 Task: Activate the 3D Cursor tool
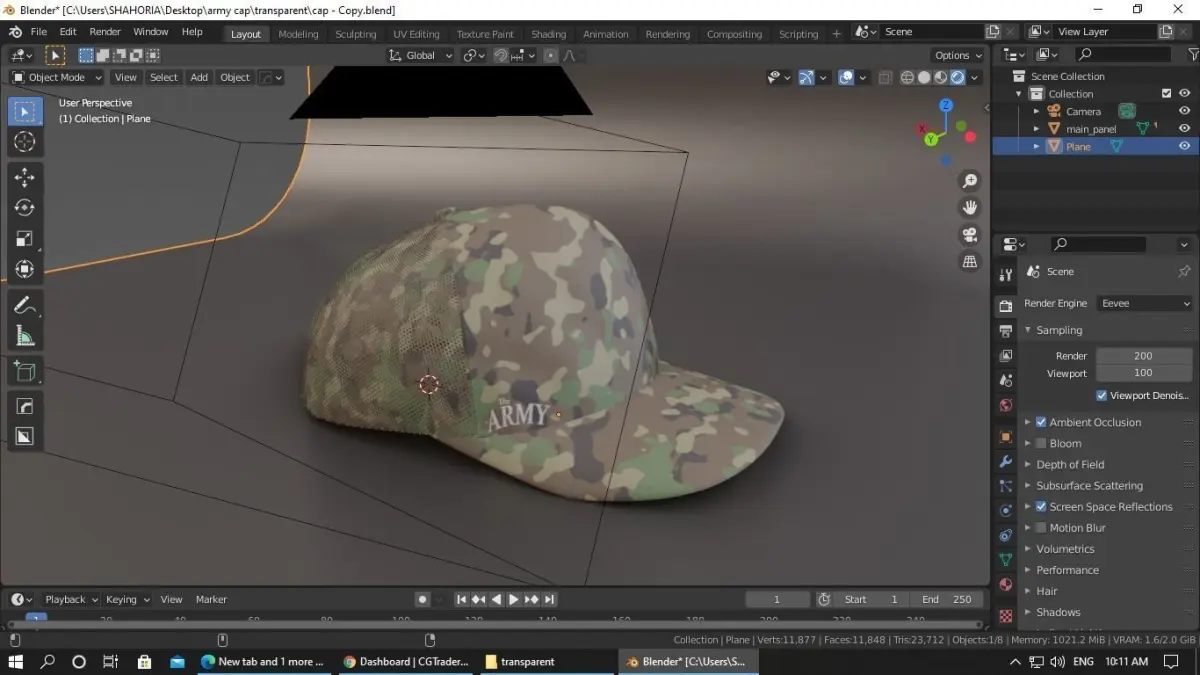coord(25,142)
